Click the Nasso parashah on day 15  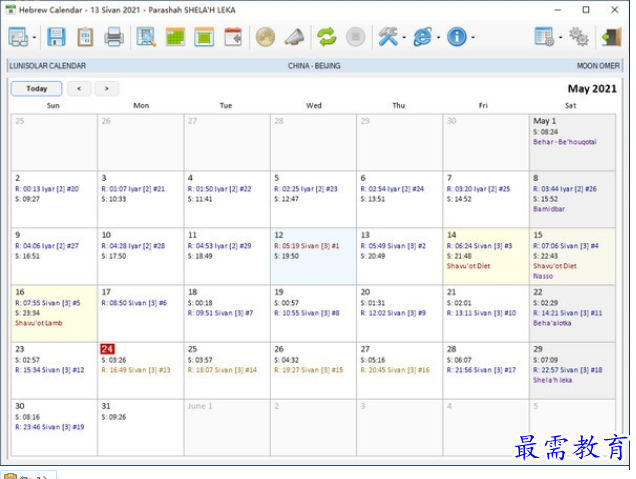point(543,276)
